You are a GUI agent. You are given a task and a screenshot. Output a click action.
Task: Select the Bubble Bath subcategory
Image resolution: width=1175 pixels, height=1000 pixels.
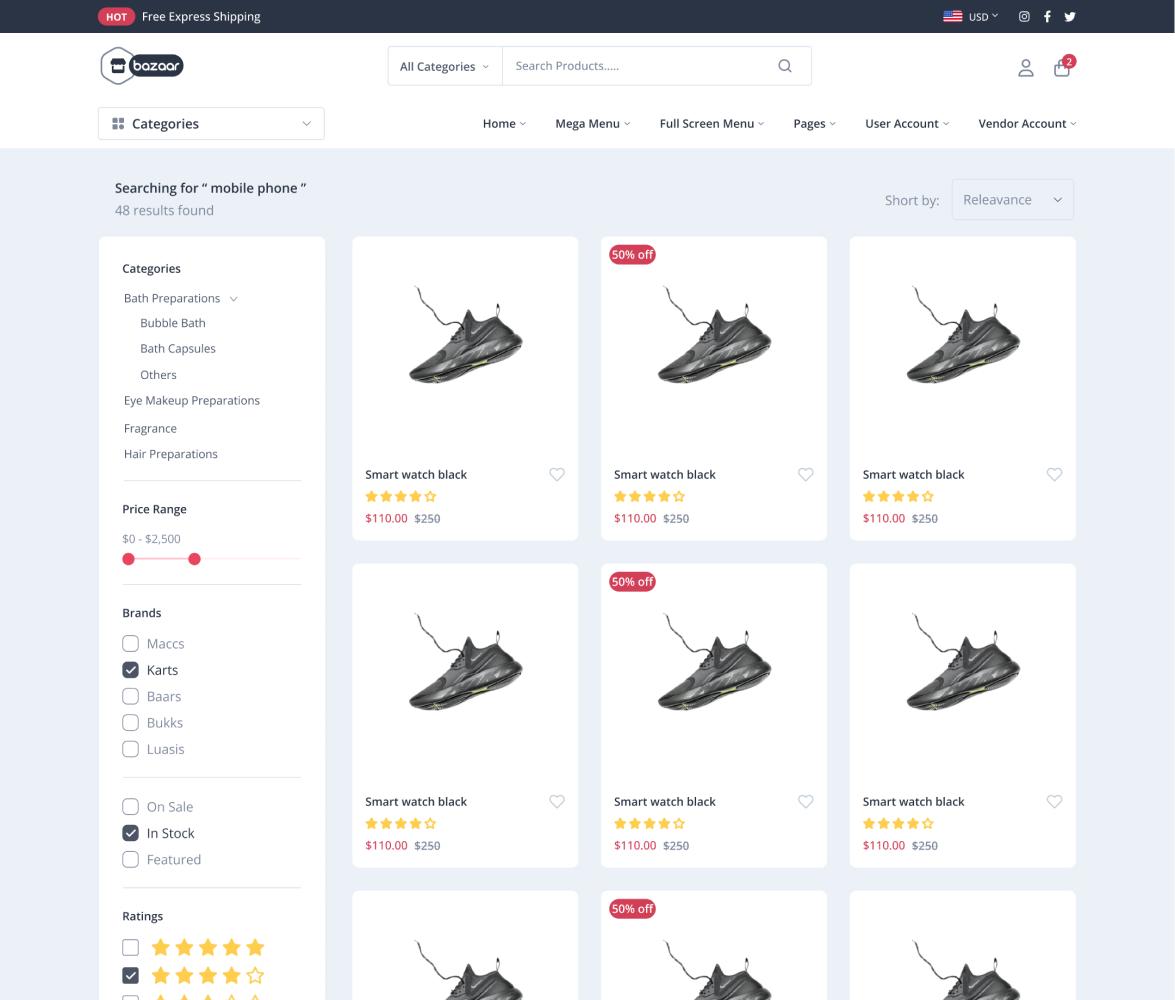pyautogui.click(x=173, y=323)
